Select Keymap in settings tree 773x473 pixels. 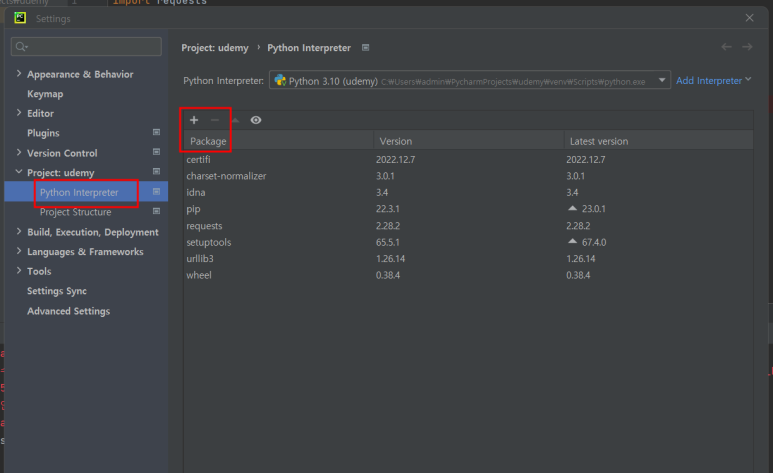click(45, 94)
